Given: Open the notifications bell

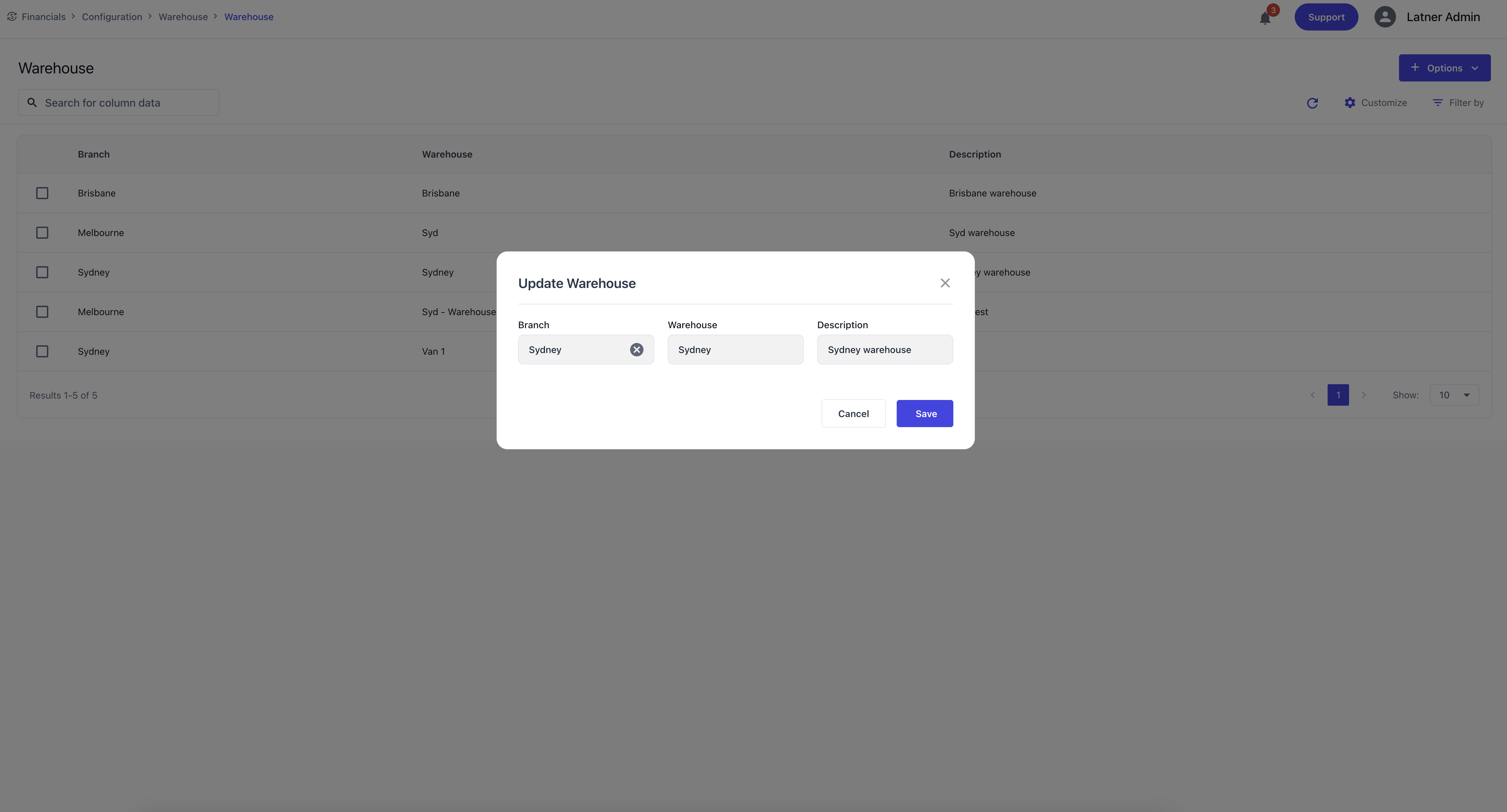Looking at the screenshot, I should (1265, 17).
